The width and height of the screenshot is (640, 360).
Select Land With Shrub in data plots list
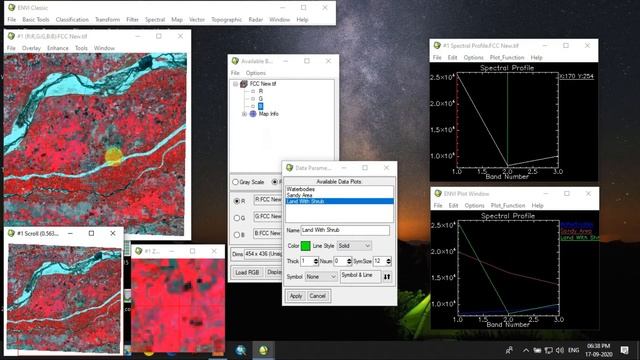[x=339, y=201]
